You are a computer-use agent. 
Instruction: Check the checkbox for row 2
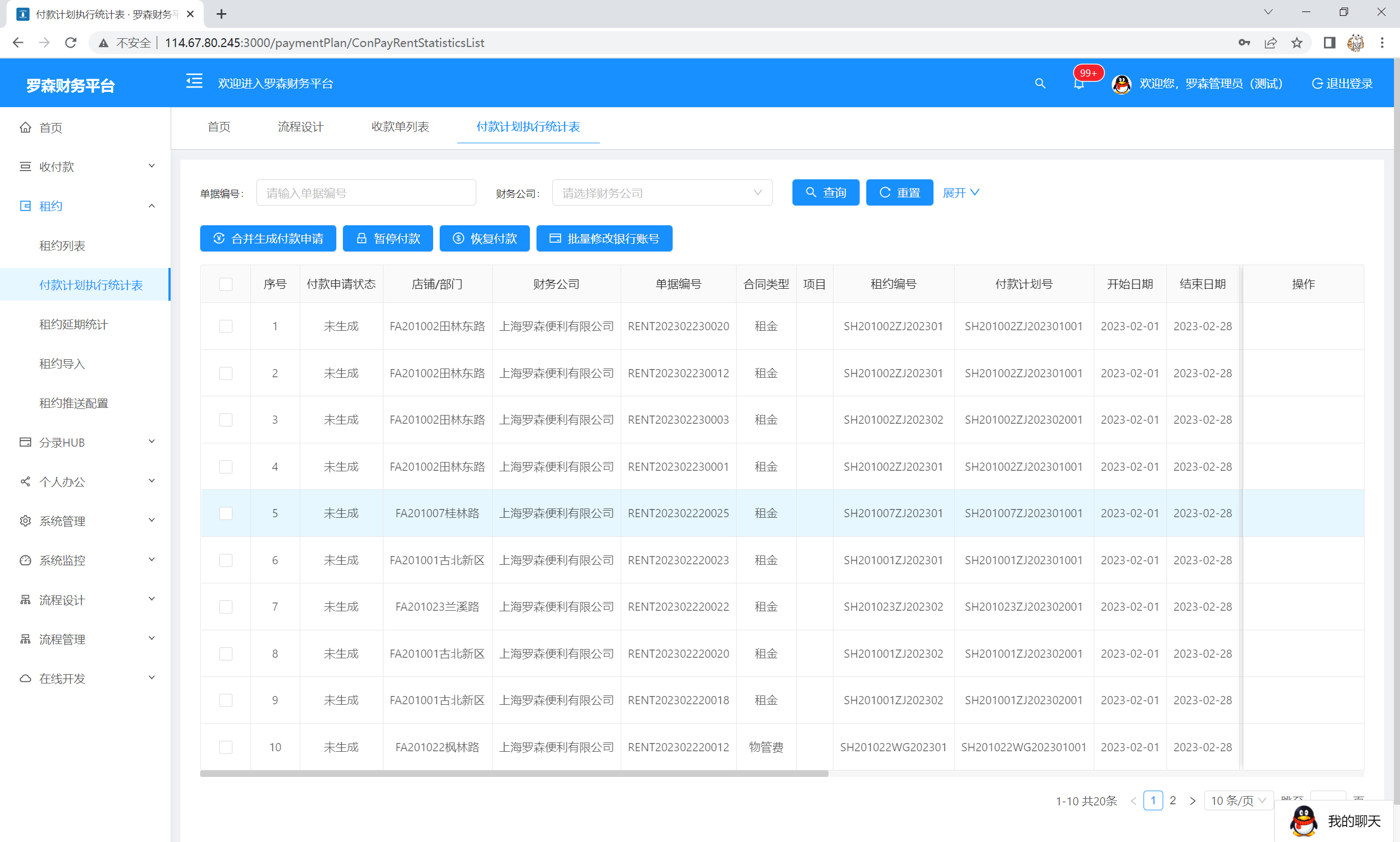click(226, 373)
